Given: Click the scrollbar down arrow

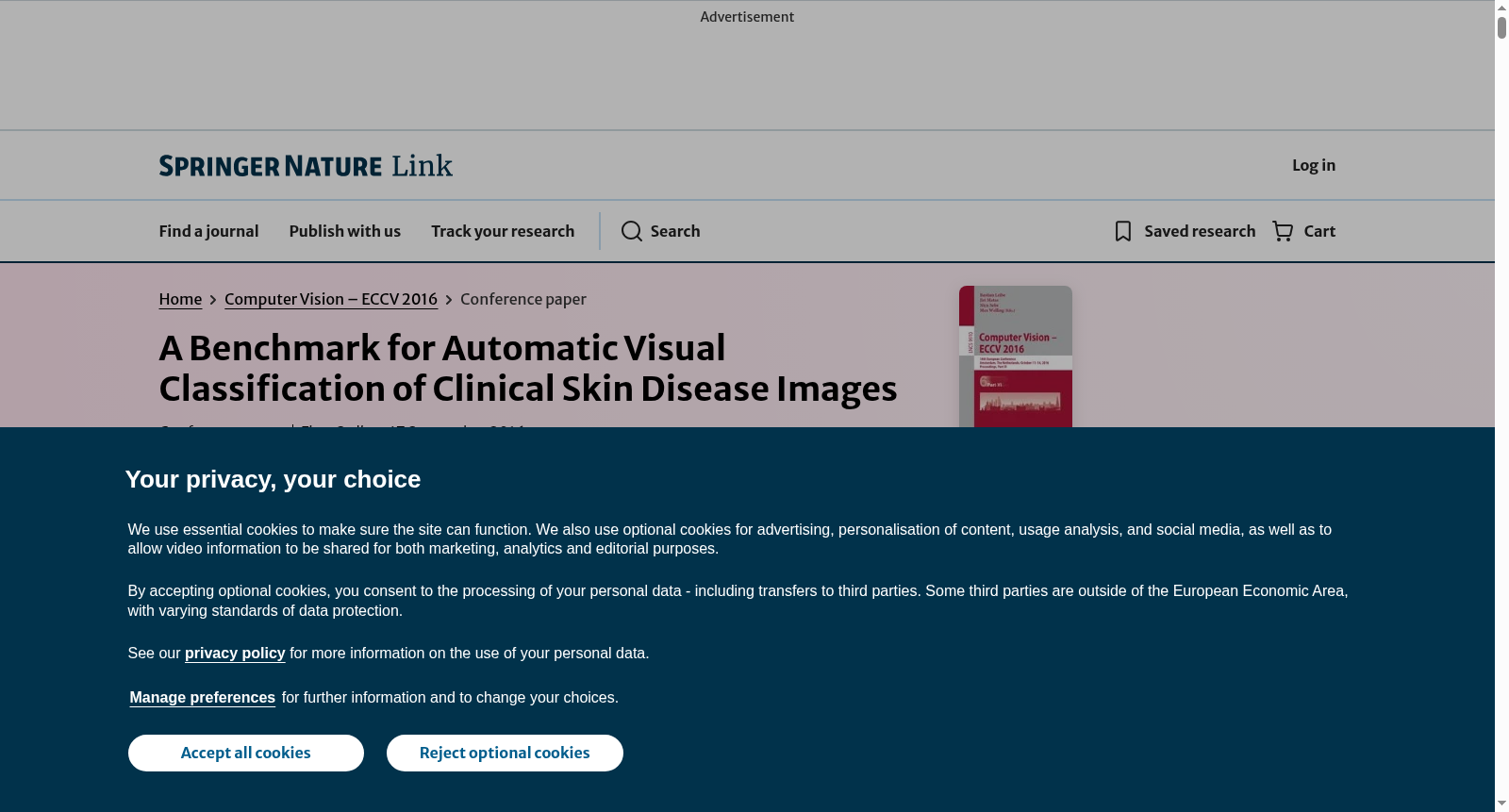Looking at the screenshot, I should click(x=1501, y=804).
